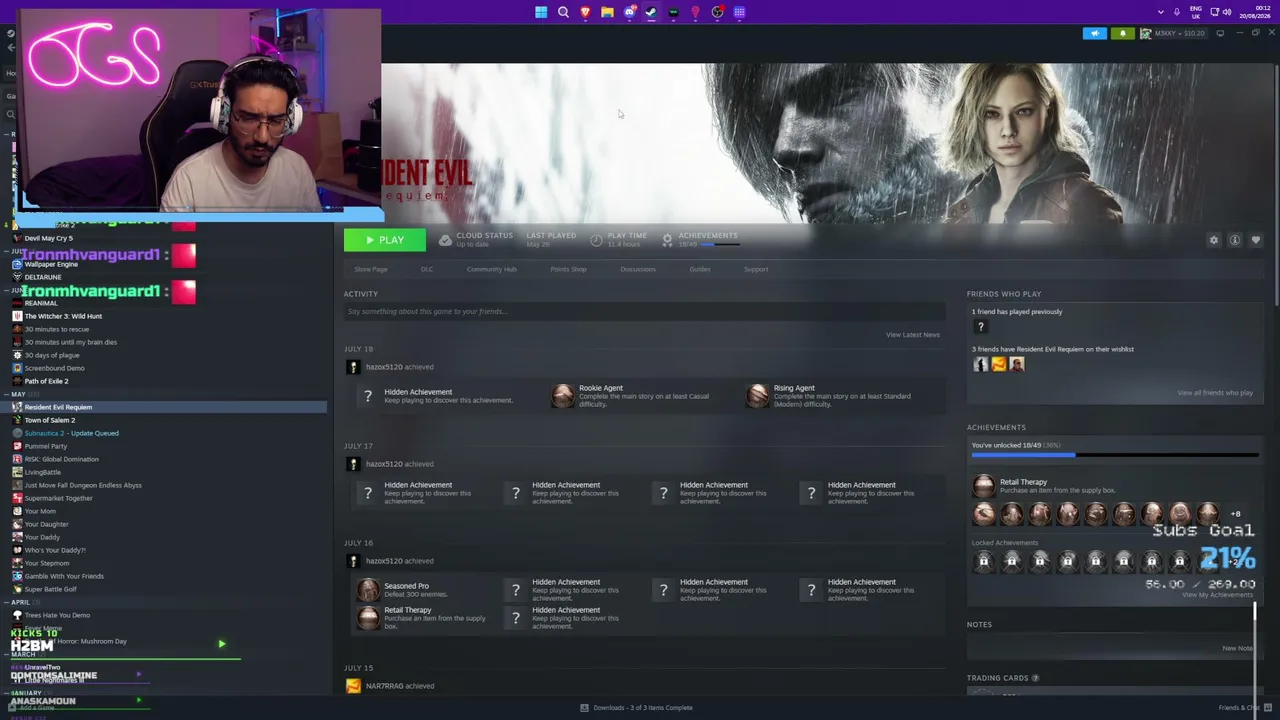Screen dimensions: 1280x720
Task: Open the Discussions tab
Action: click(638, 269)
